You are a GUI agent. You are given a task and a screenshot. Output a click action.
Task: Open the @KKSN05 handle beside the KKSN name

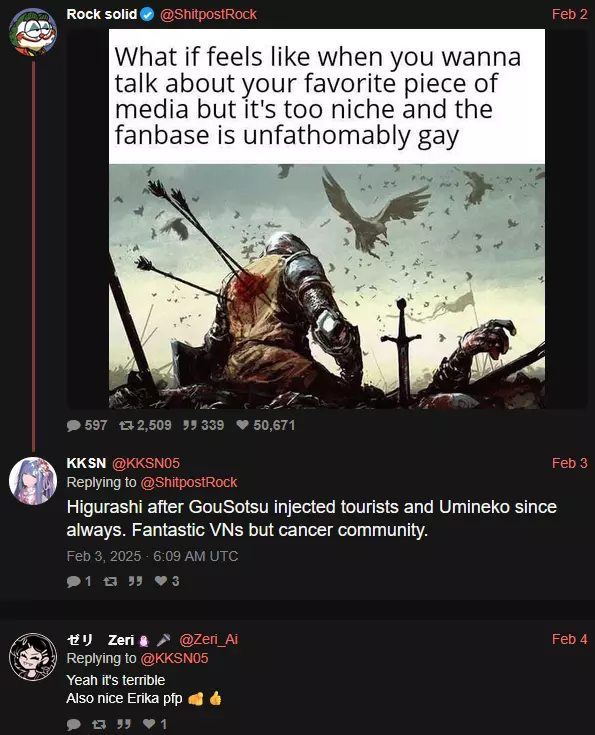146,463
